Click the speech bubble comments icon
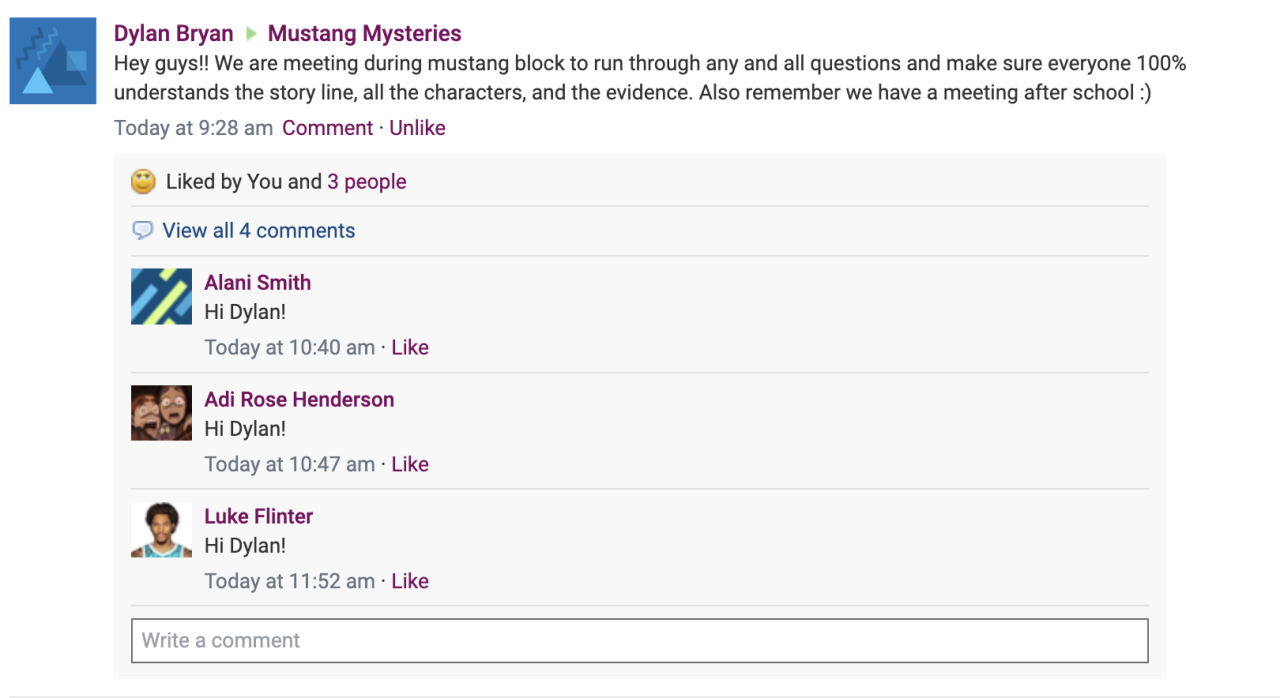 point(143,231)
